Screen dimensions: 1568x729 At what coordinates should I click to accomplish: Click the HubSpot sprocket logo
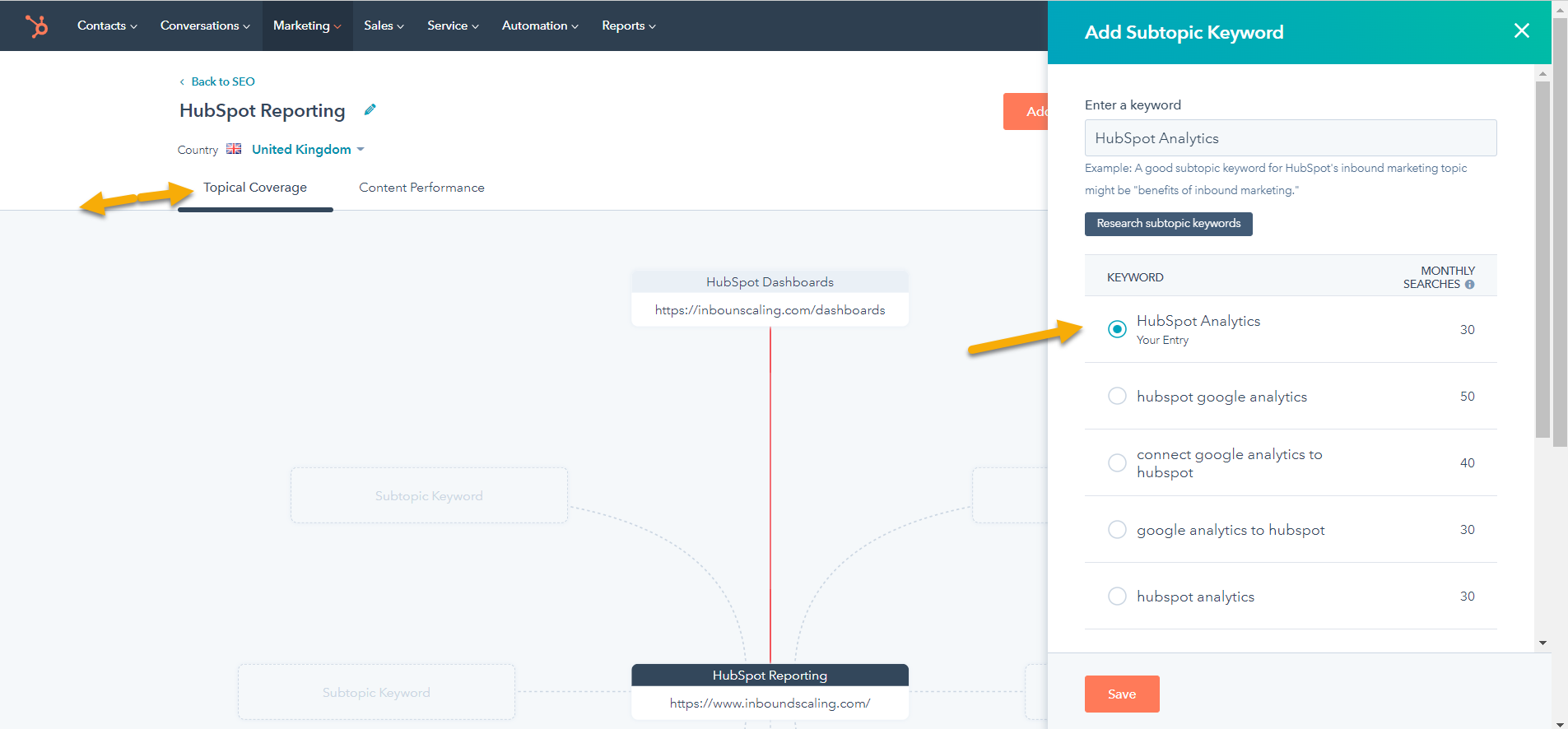pyautogui.click(x=37, y=26)
